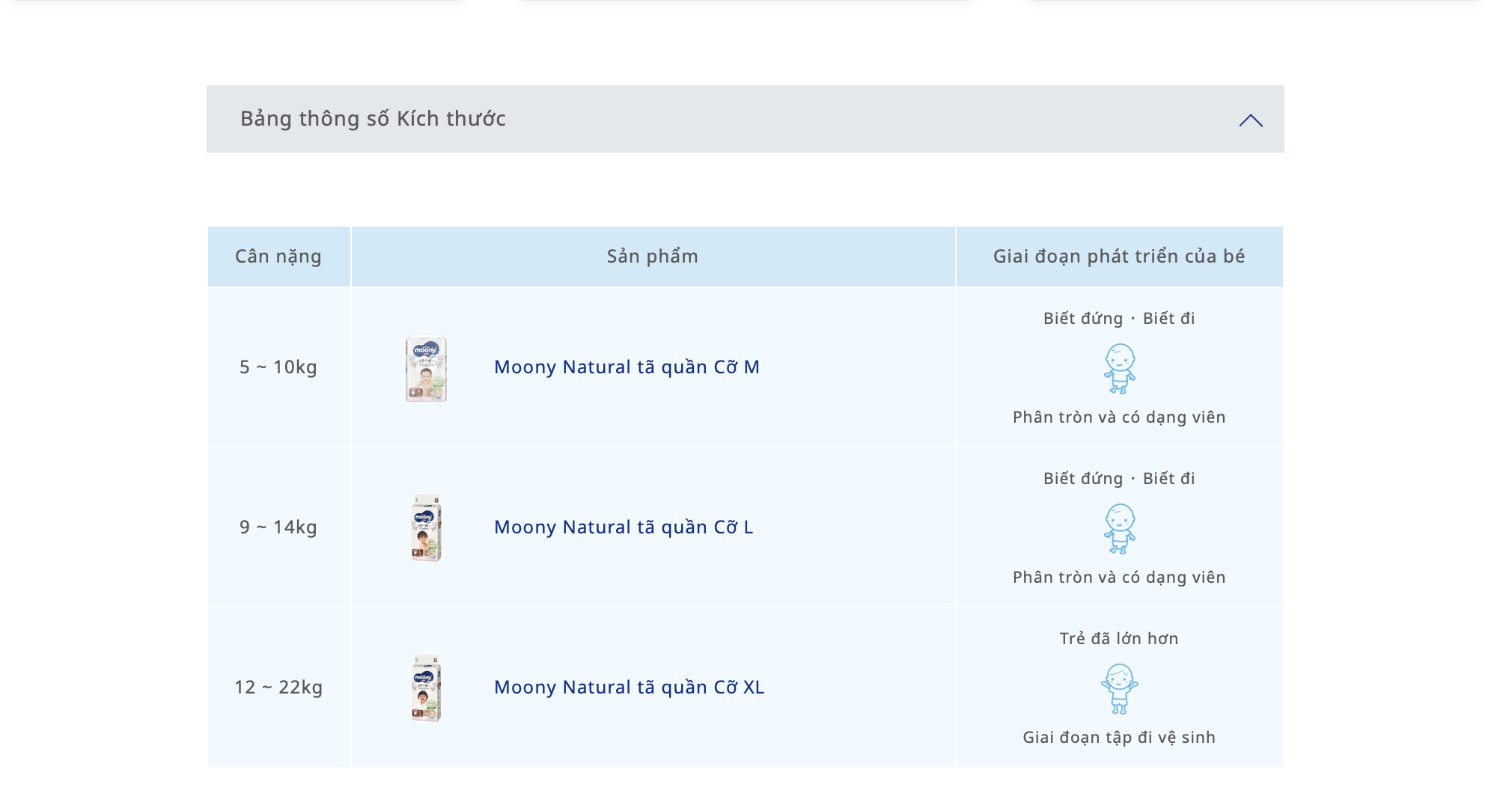Click the Giai đoạn tập đi vệ sinh text
This screenshot has width=1512, height=793.
(1119, 738)
